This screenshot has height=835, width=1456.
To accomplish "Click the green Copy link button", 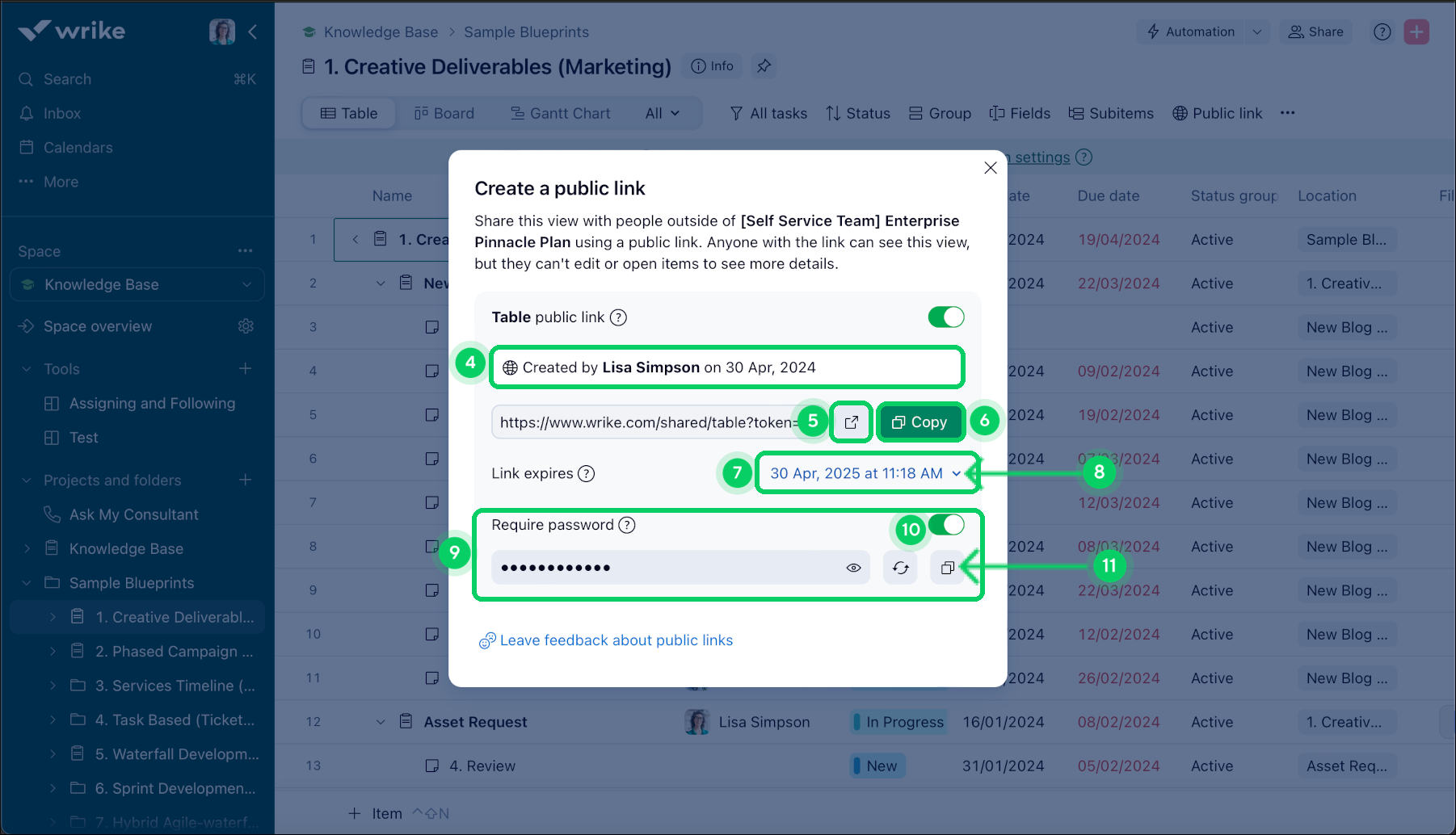I will coord(919,422).
